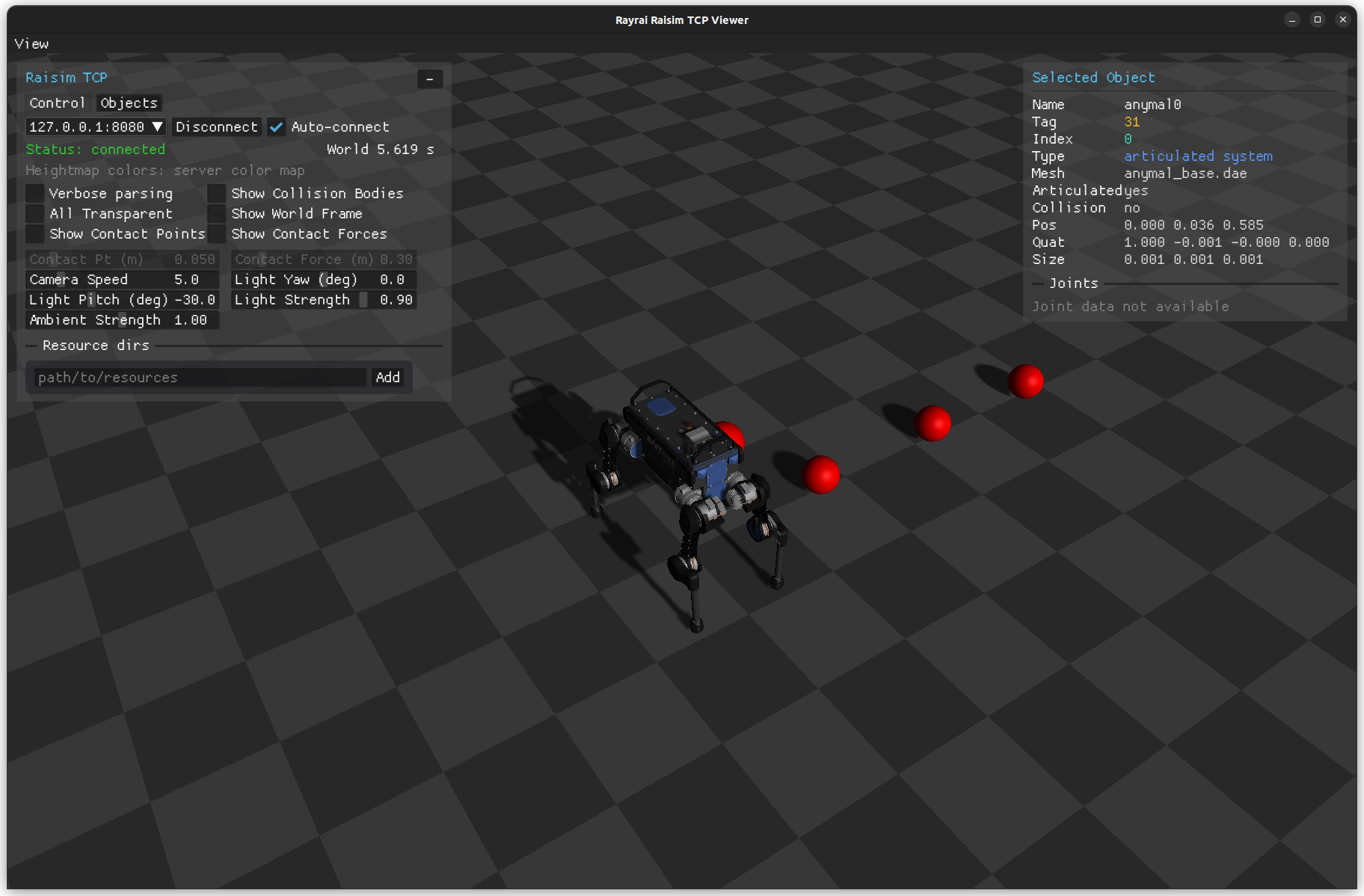1364x896 pixels.
Task: Enable Show Contact Points
Action: [x=34, y=233]
